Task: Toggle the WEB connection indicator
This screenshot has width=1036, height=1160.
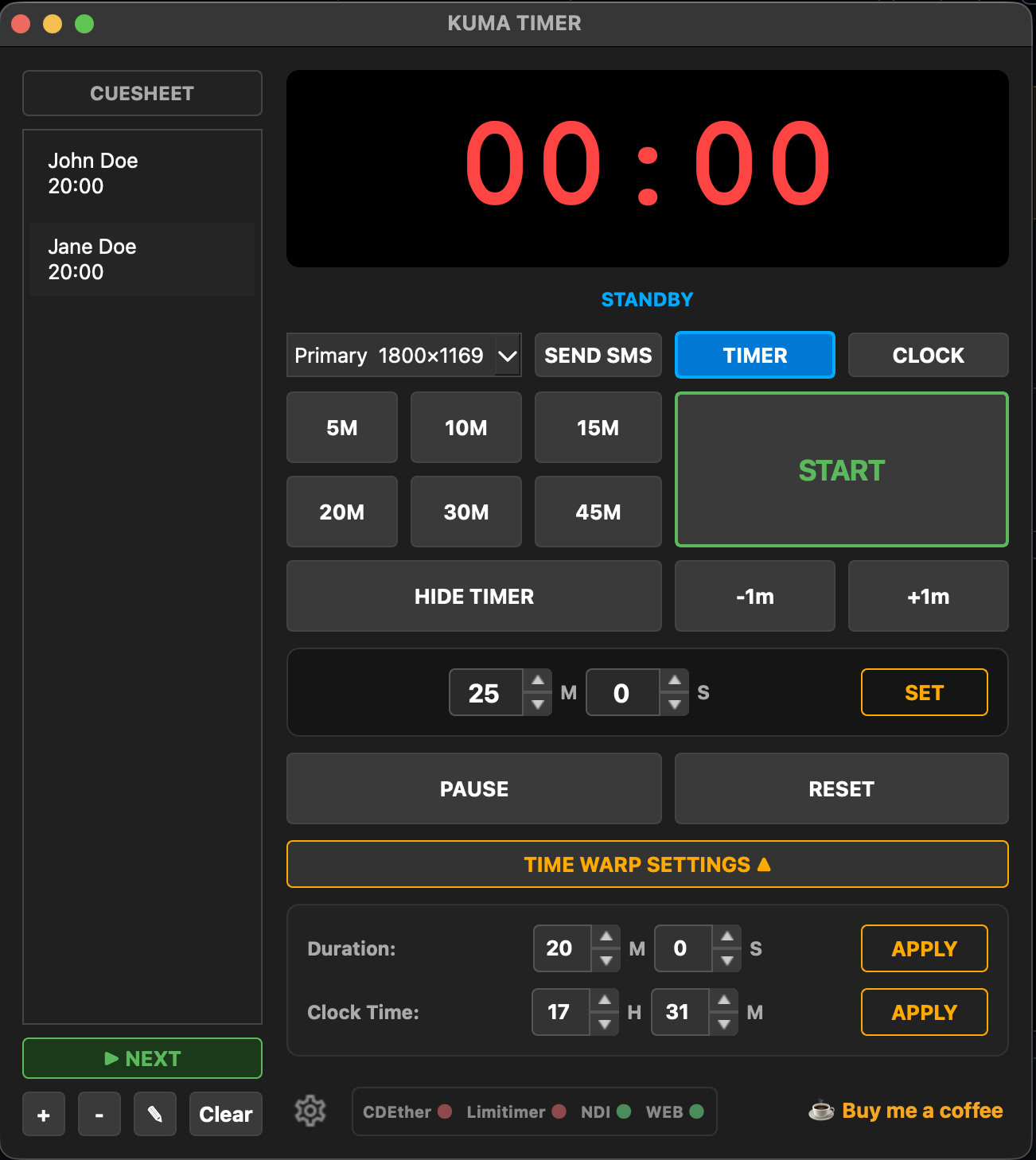Action: [697, 1111]
